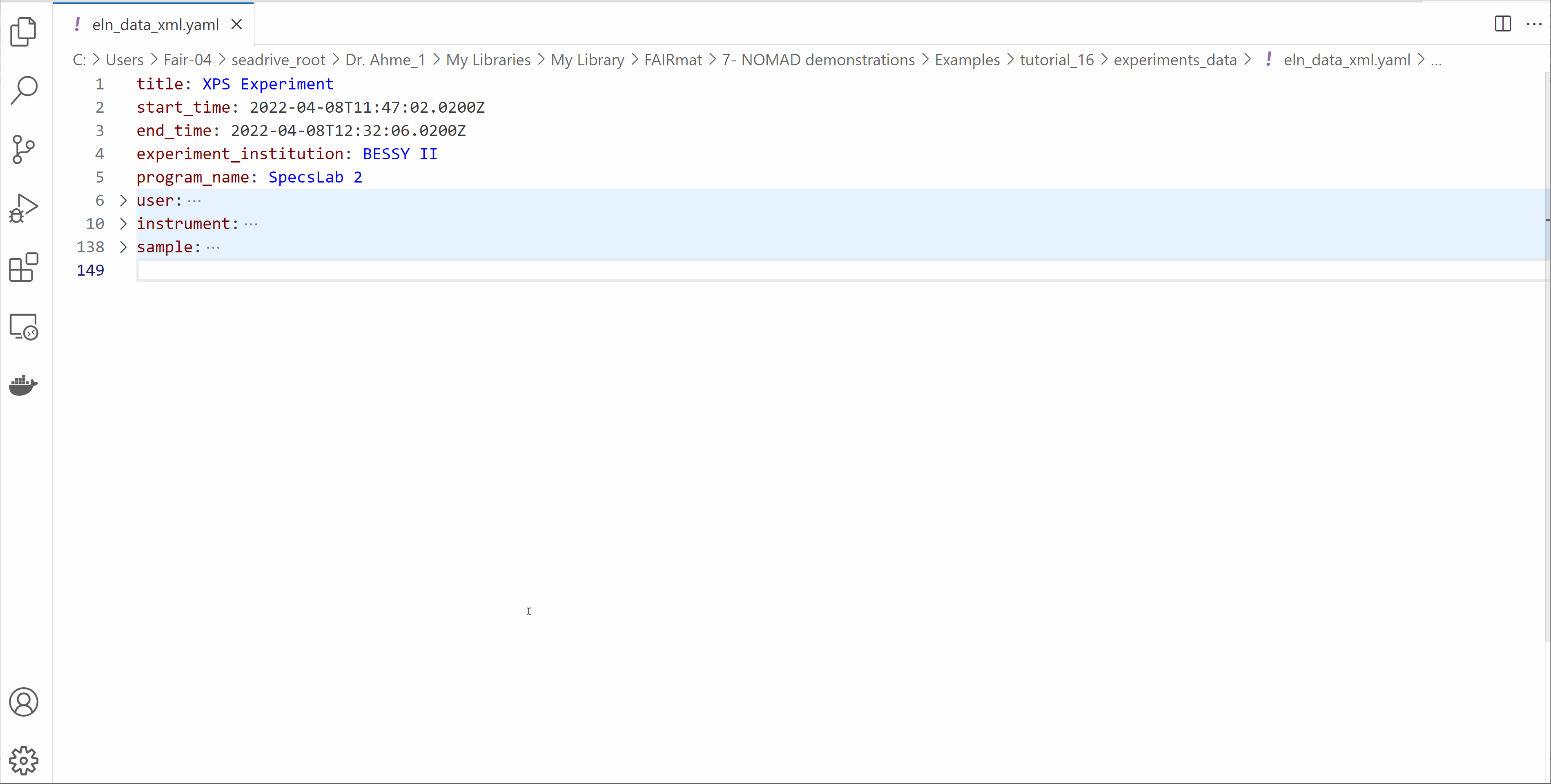Image resolution: width=1551 pixels, height=784 pixels.
Task: Open the Manage gear menu
Action: point(24,760)
